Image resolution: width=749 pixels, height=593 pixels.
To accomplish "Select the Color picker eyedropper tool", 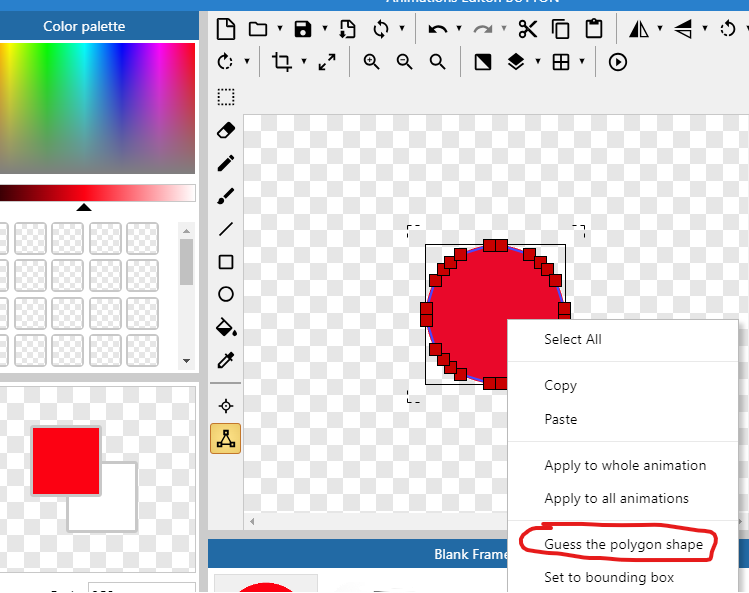I will pos(226,360).
